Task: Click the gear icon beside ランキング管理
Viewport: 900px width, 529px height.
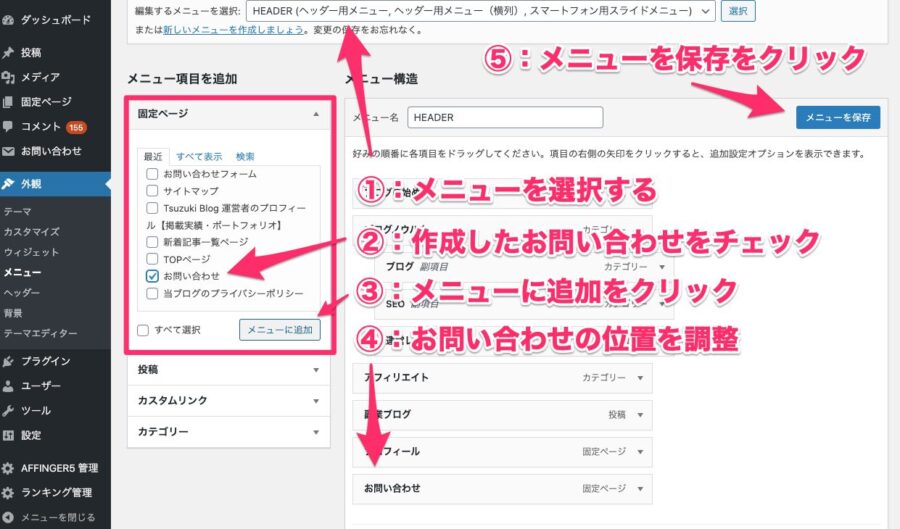Action: click(x=7, y=493)
